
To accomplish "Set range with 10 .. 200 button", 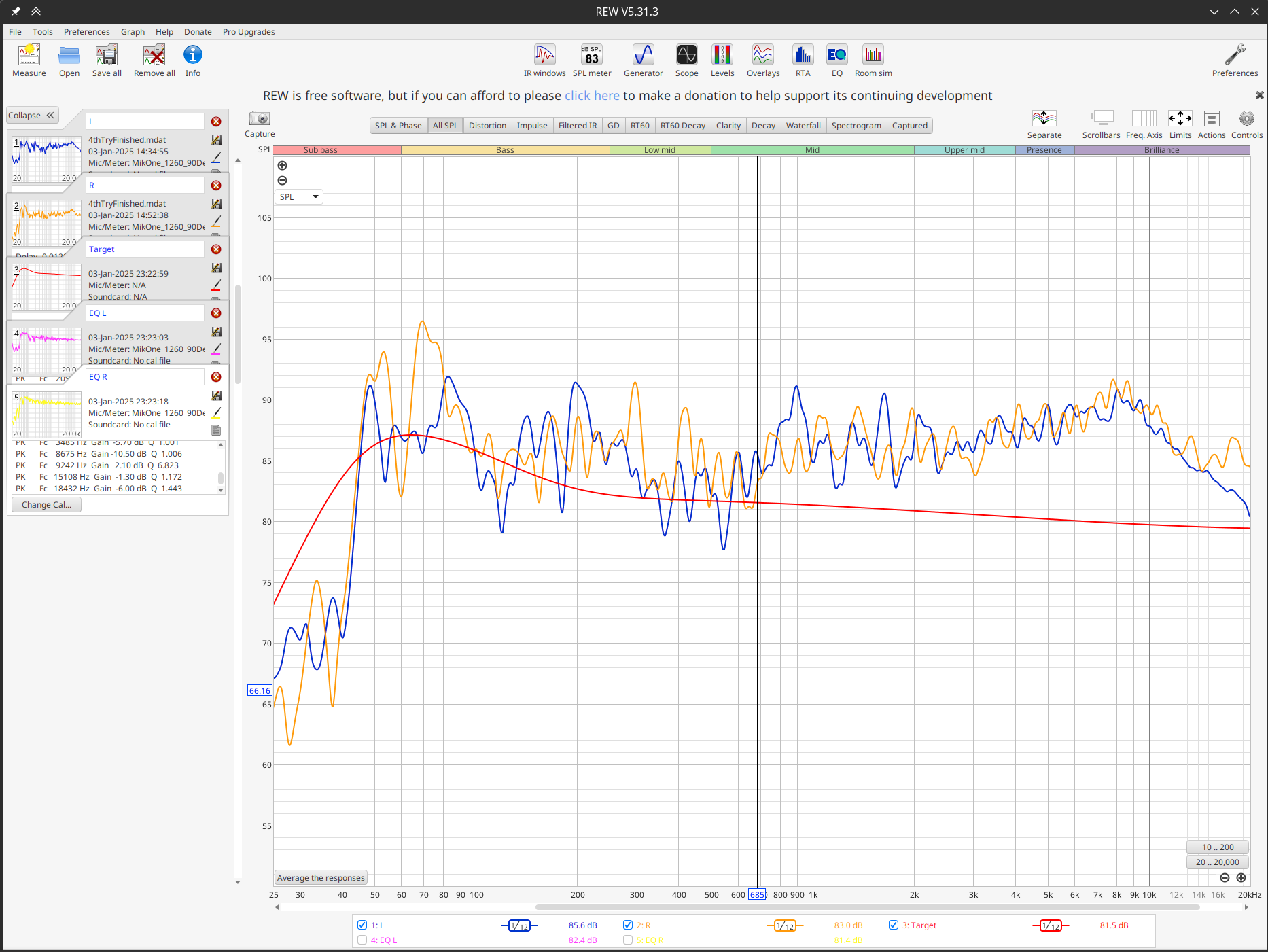I will [1218, 847].
